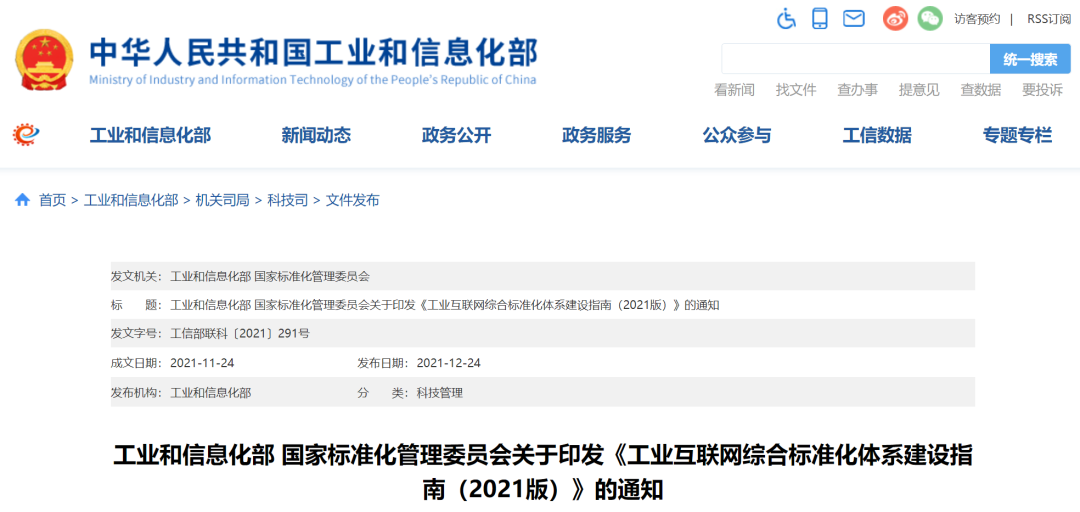Open 政务服务 navigation menu

[x=596, y=135]
